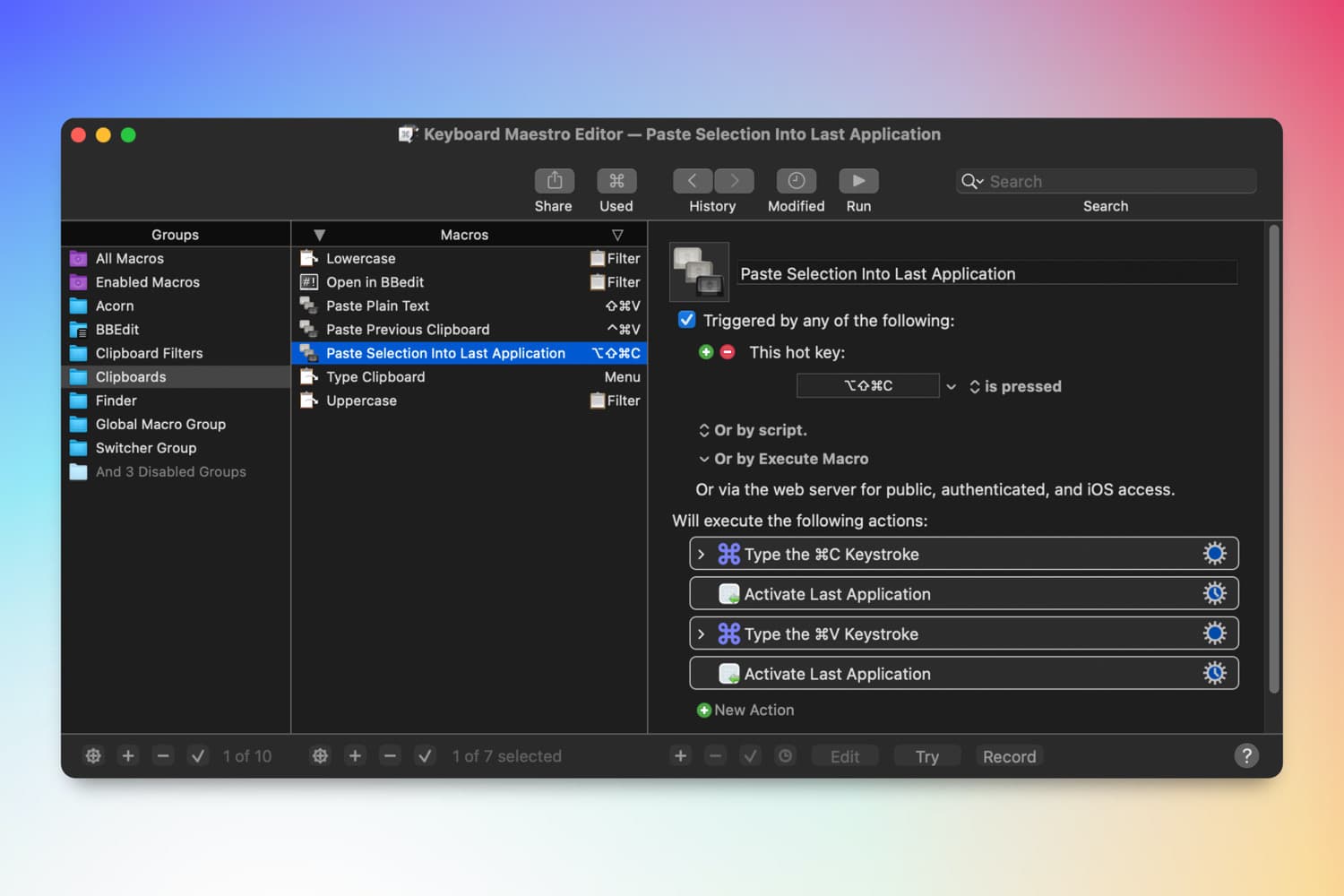Viewport: 1344px width, 896px height.
Task: Uncheck the 'Triggered by any of the following' checkbox
Action: pos(687,320)
